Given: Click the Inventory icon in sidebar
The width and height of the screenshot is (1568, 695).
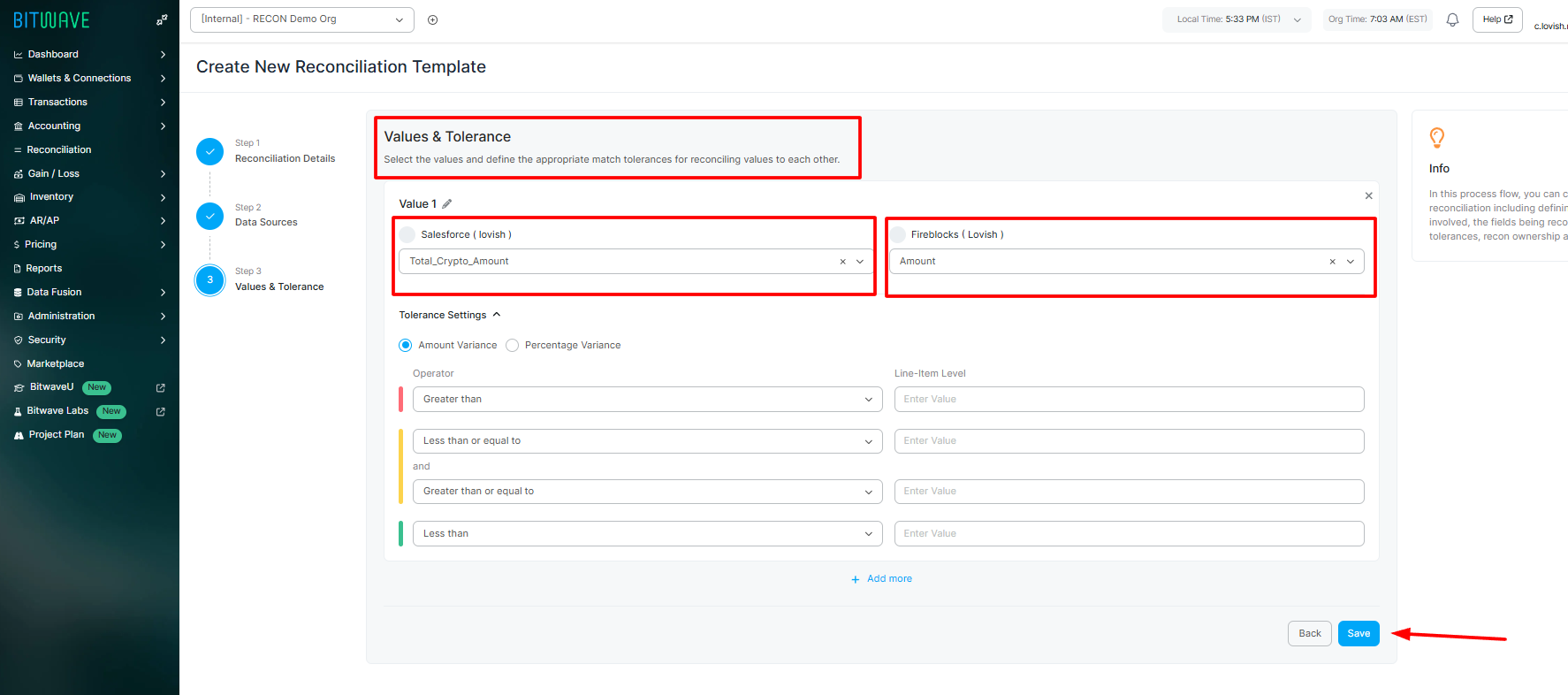Looking at the screenshot, I should (19, 197).
